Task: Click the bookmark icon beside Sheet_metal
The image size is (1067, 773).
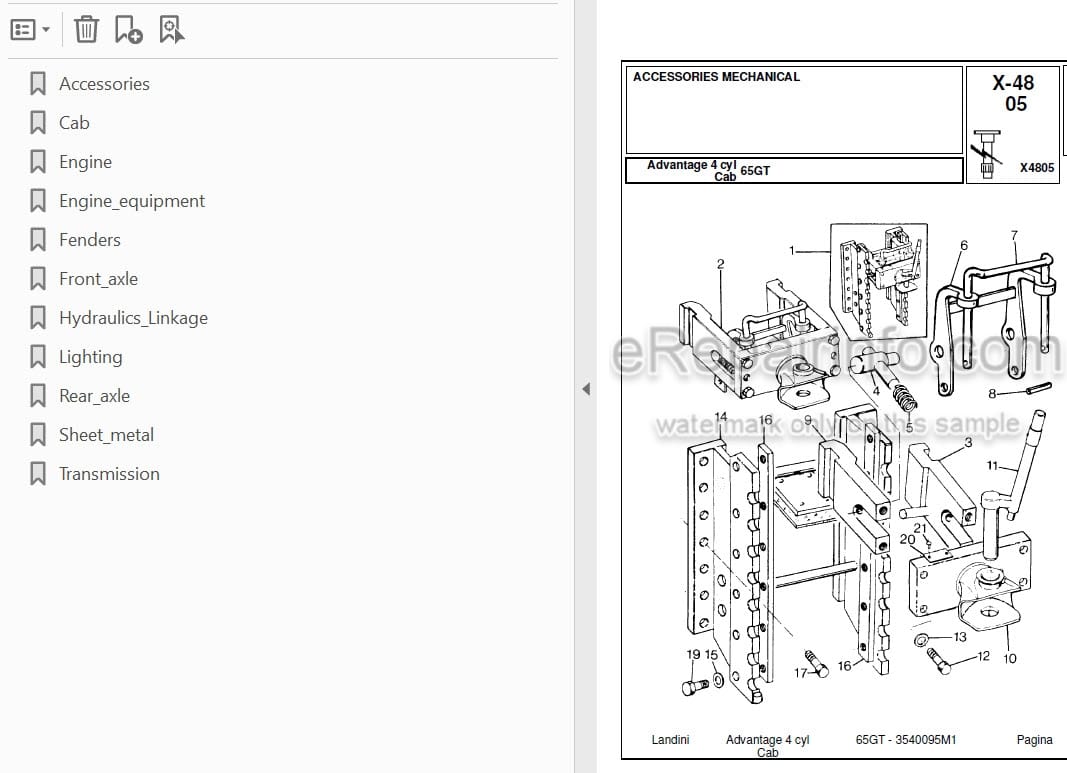Action: 38,435
